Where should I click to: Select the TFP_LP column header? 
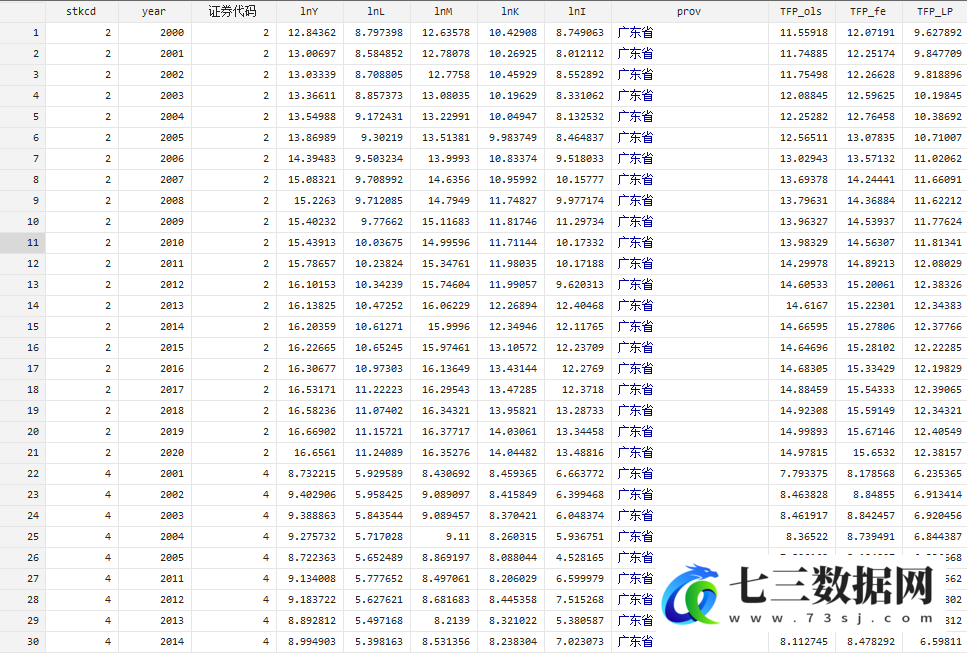(935, 11)
